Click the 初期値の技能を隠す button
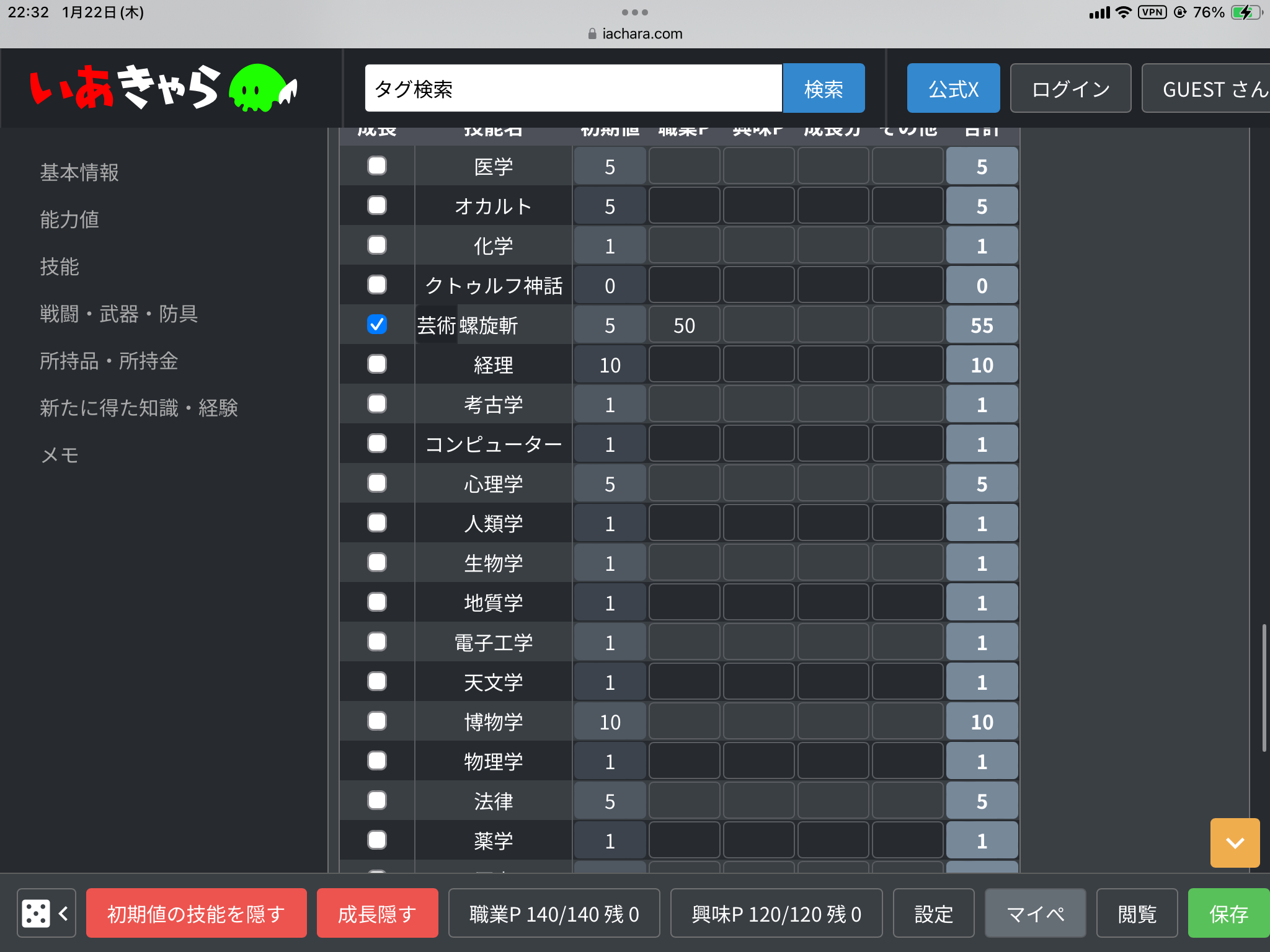Viewport: 1270px width, 952px height. coord(196,913)
